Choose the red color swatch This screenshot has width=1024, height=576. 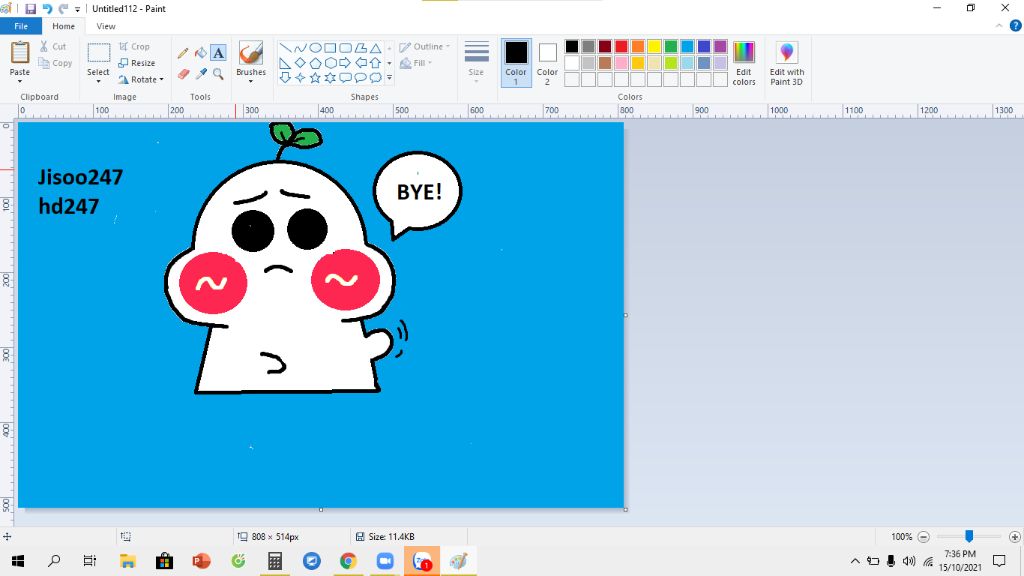pos(621,46)
